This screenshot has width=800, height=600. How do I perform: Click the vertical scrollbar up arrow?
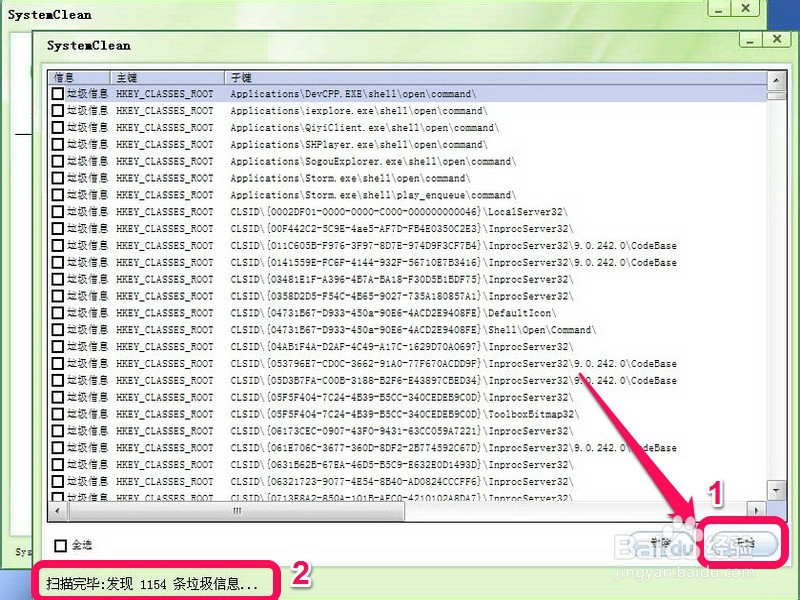[776, 80]
